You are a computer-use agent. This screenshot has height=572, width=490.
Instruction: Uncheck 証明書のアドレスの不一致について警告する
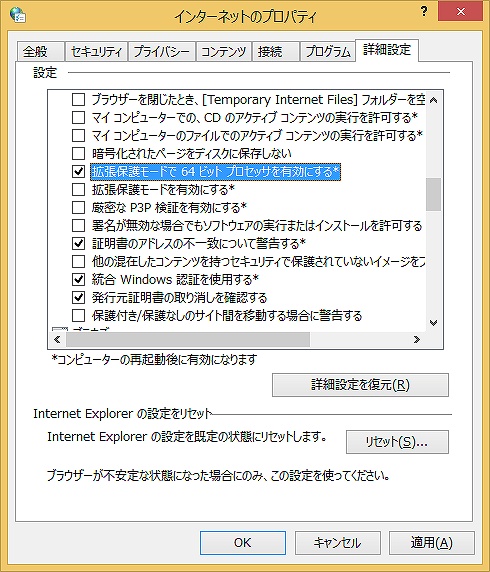78,243
